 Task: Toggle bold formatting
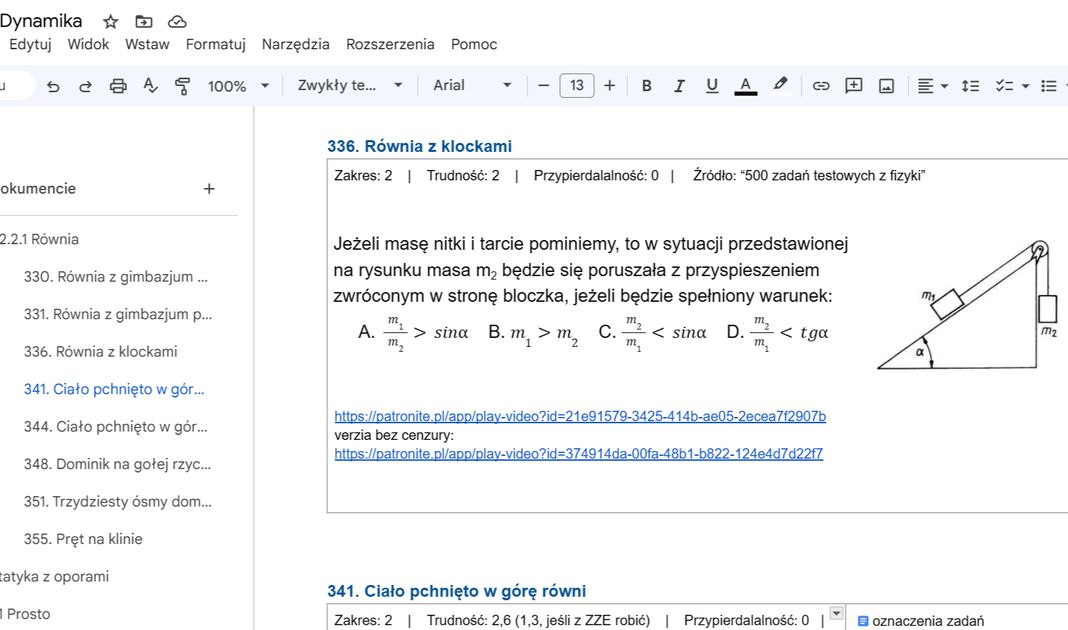(x=646, y=86)
